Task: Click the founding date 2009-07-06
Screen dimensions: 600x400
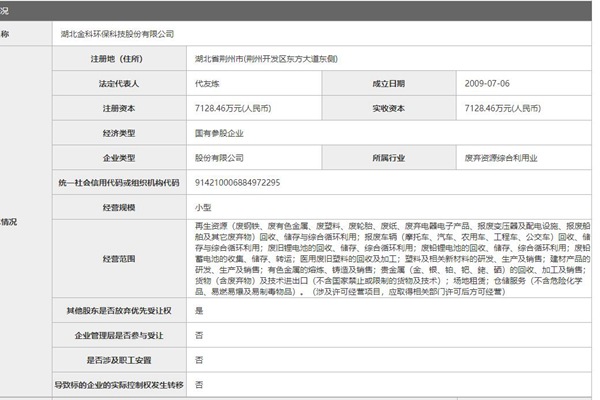Action: [487, 84]
